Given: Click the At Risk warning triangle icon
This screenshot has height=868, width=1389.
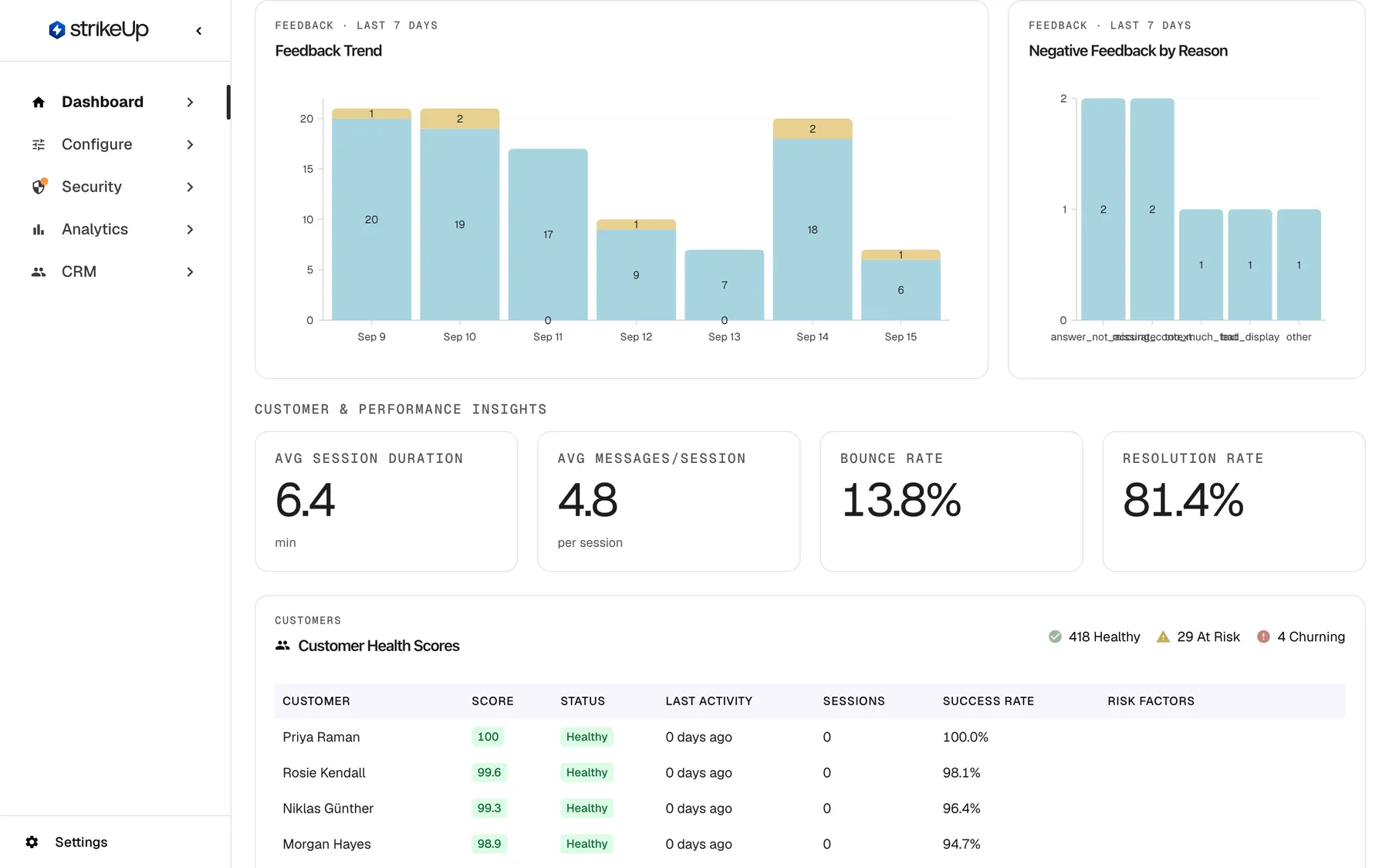Looking at the screenshot, I should tap(1163, 637).
